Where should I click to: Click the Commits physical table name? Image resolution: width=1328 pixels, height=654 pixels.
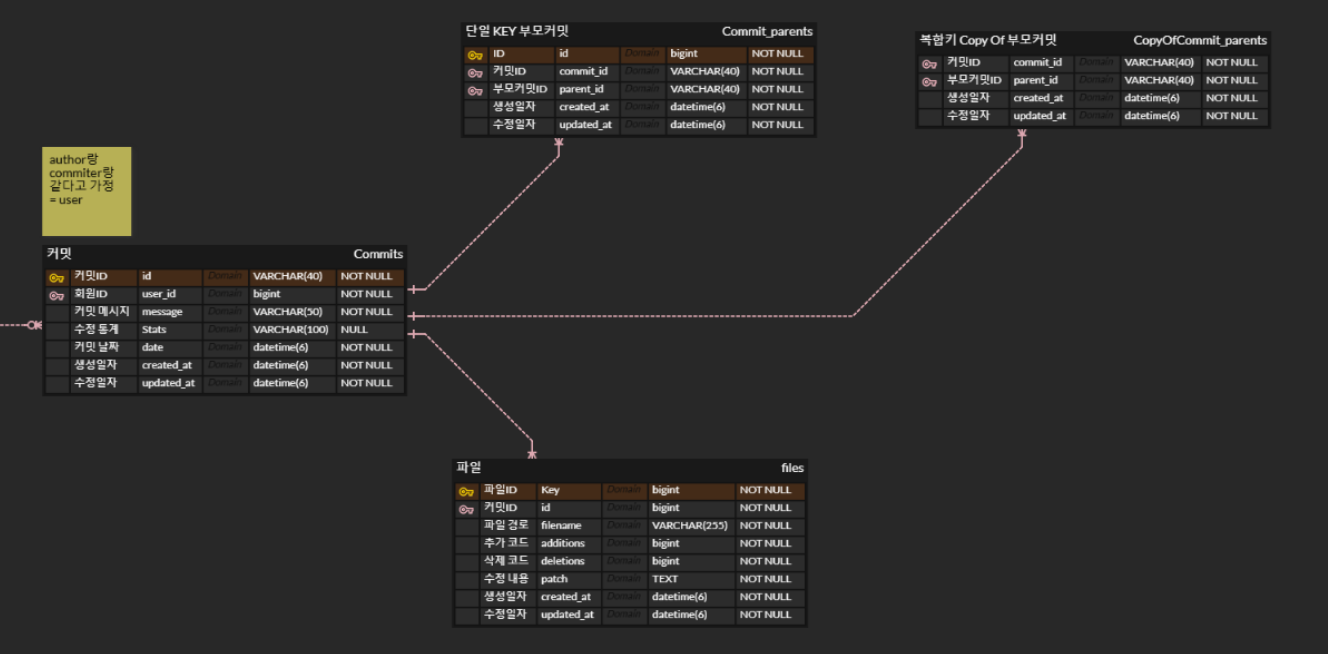tap(378, 254)
